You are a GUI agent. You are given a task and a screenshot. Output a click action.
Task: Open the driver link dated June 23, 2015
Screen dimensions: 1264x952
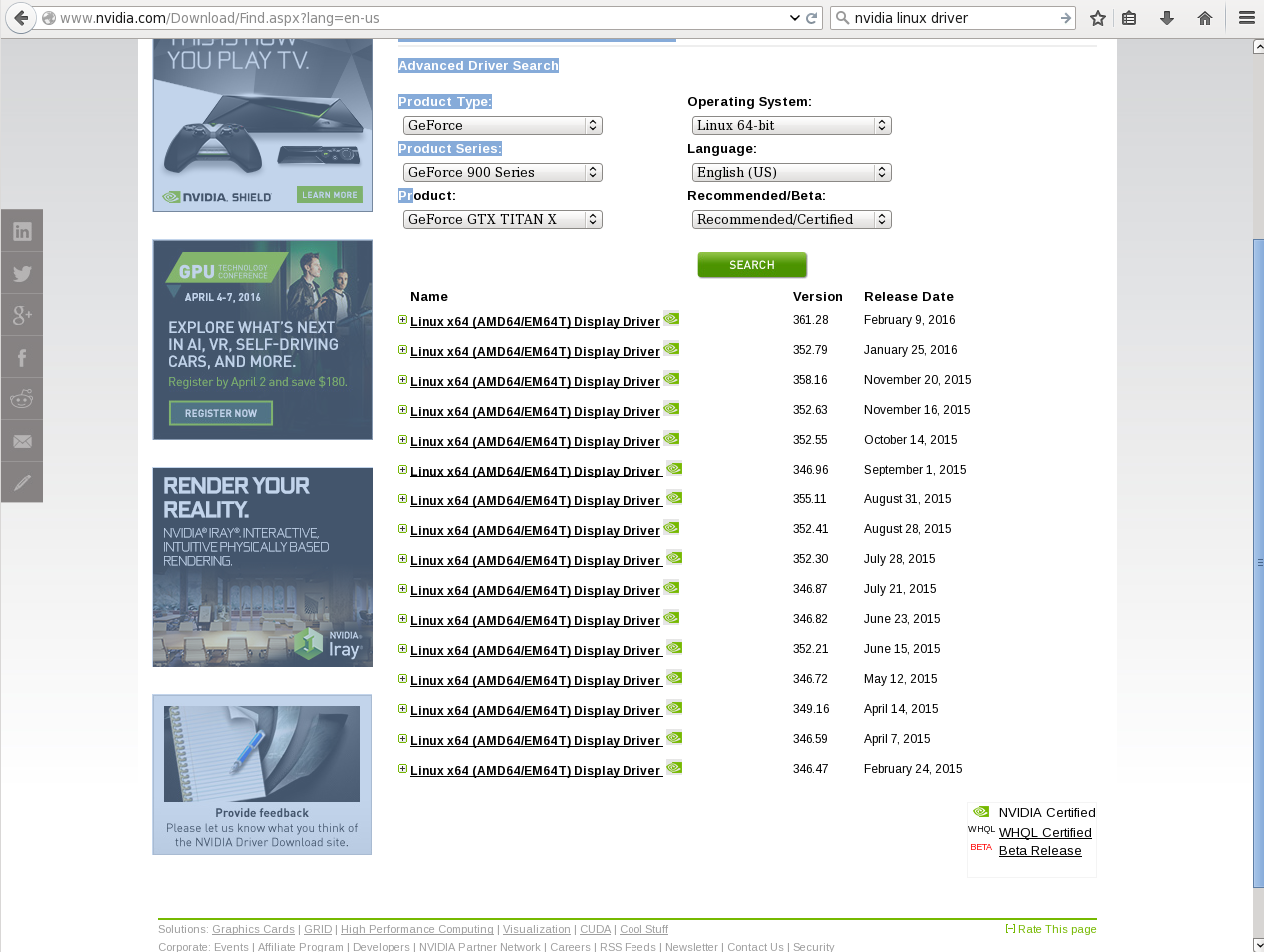535,621
